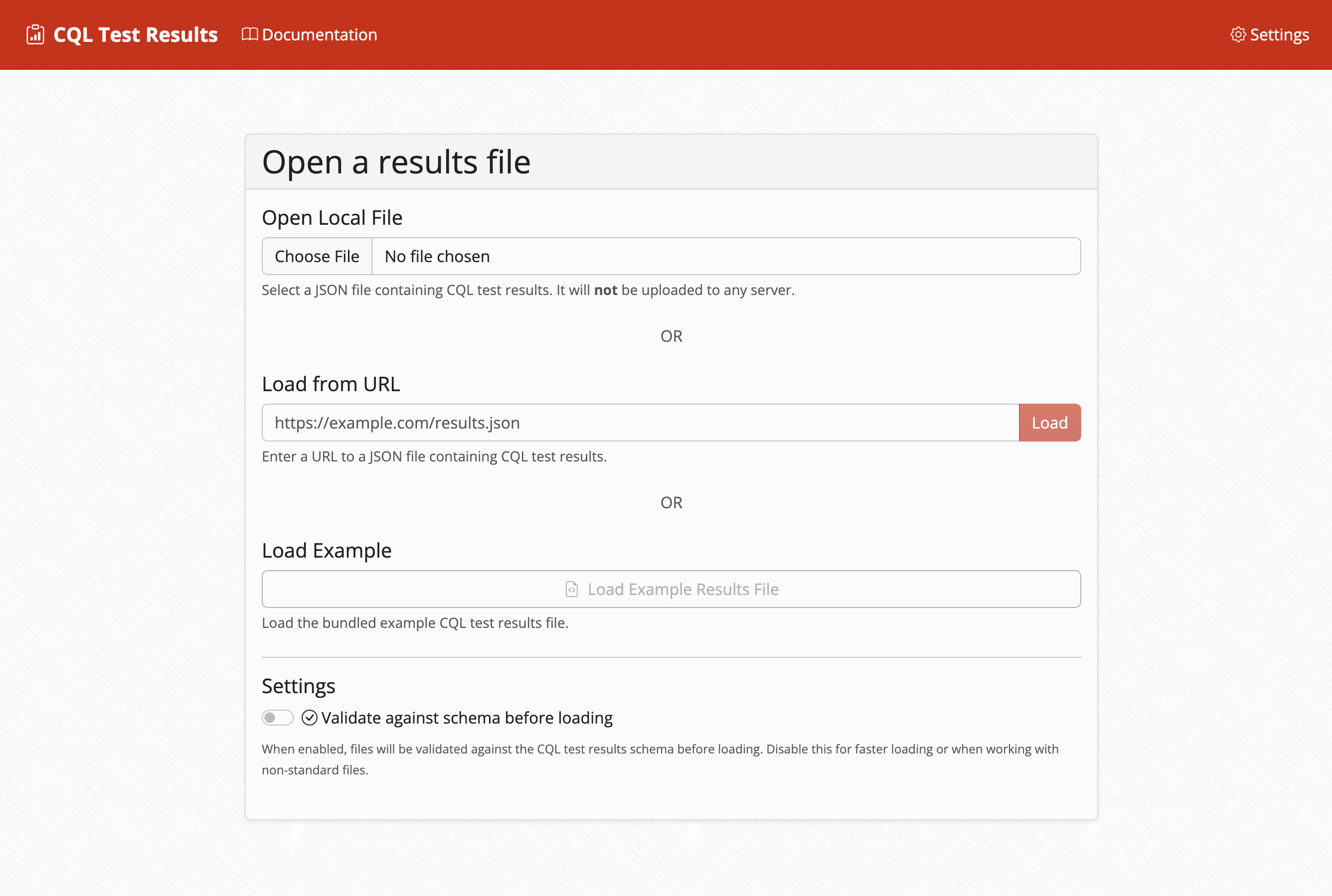
Task: Click the gear icon left of Settings text
Action: click(x=1238, y=34)
